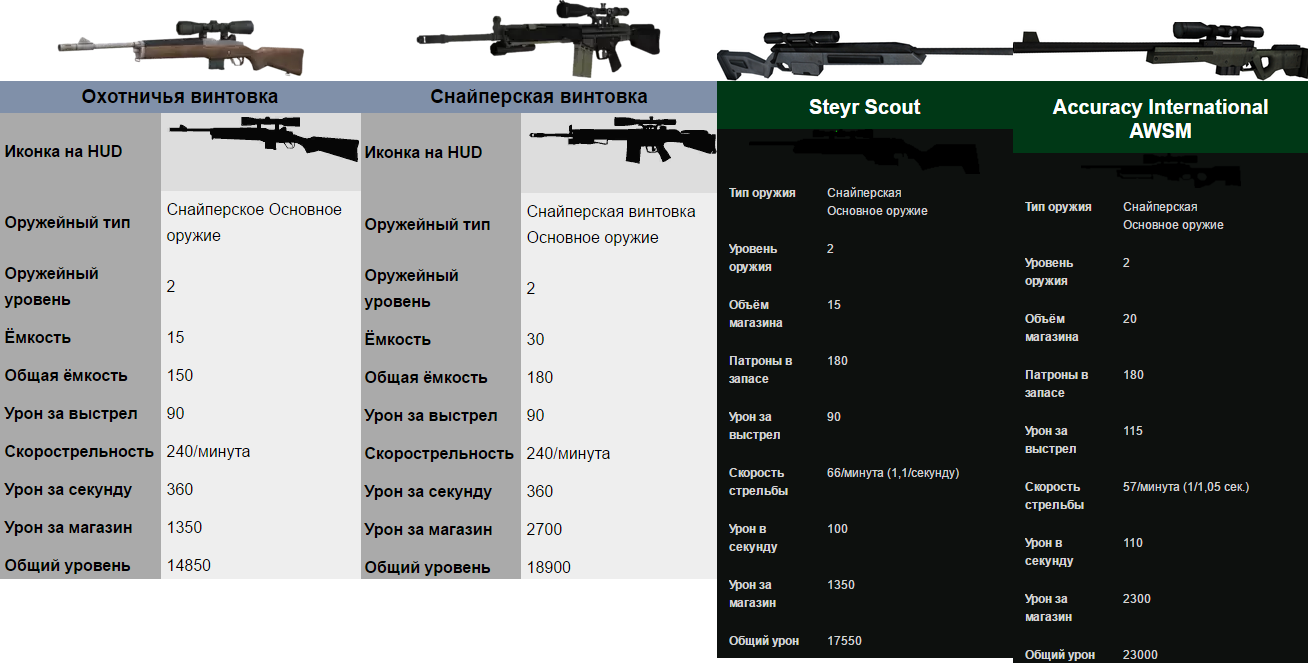Click Урон в секунду value 100
The width and height of the screenshot is (1308, 663).
[837, 528]
